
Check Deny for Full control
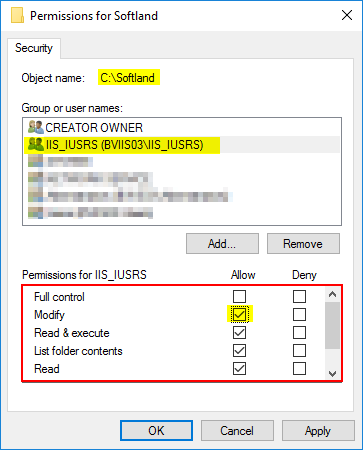(299, 296)
